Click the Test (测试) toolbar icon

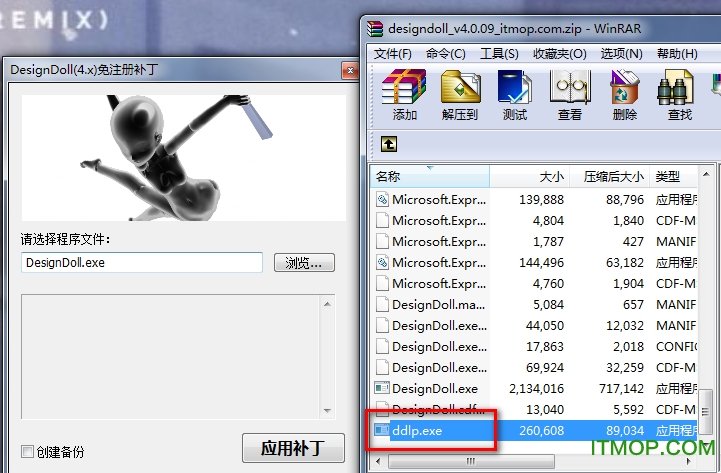tap(515, 95)
